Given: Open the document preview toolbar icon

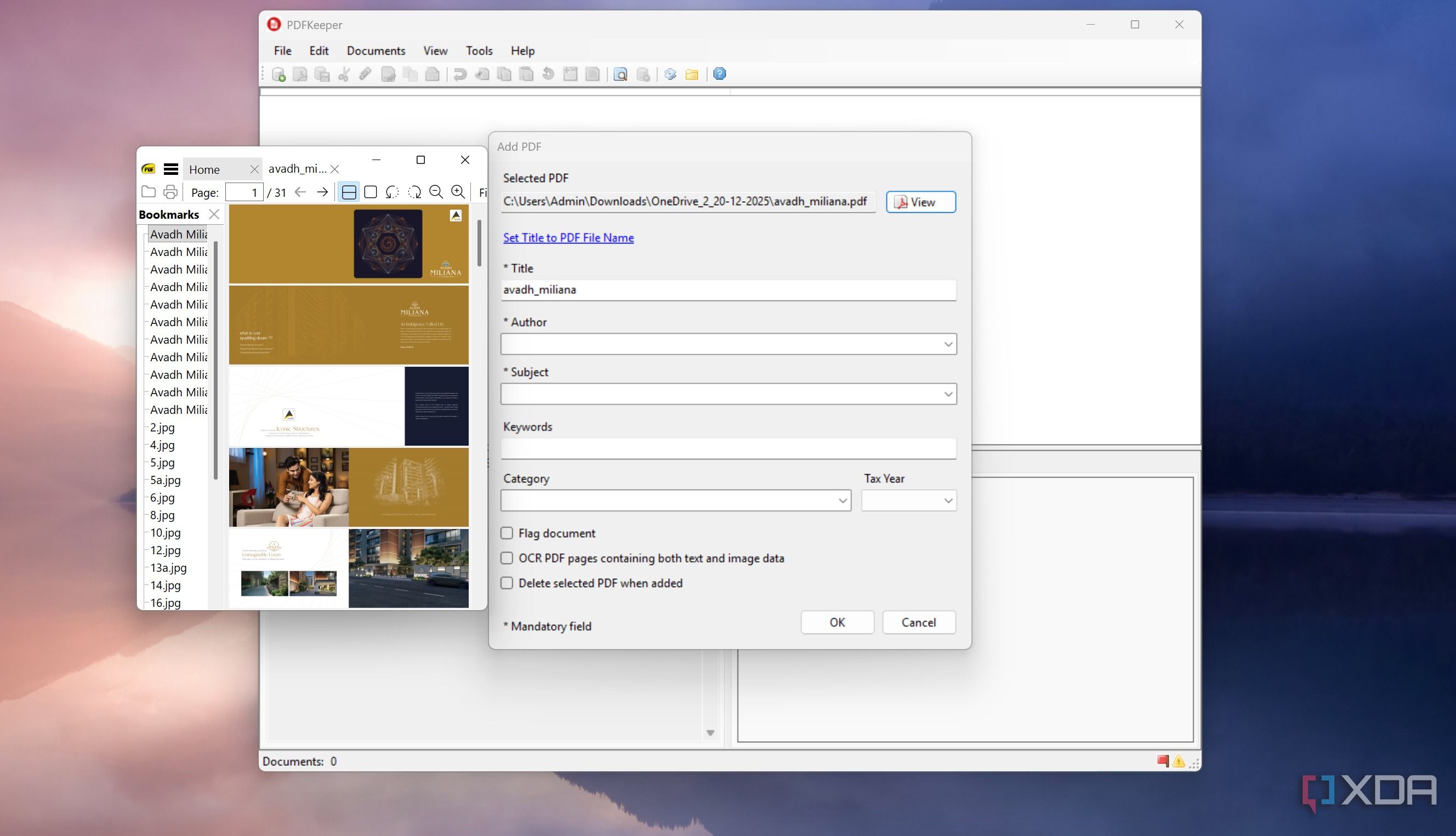Looking at the screenshot, I should click(620, 75).
